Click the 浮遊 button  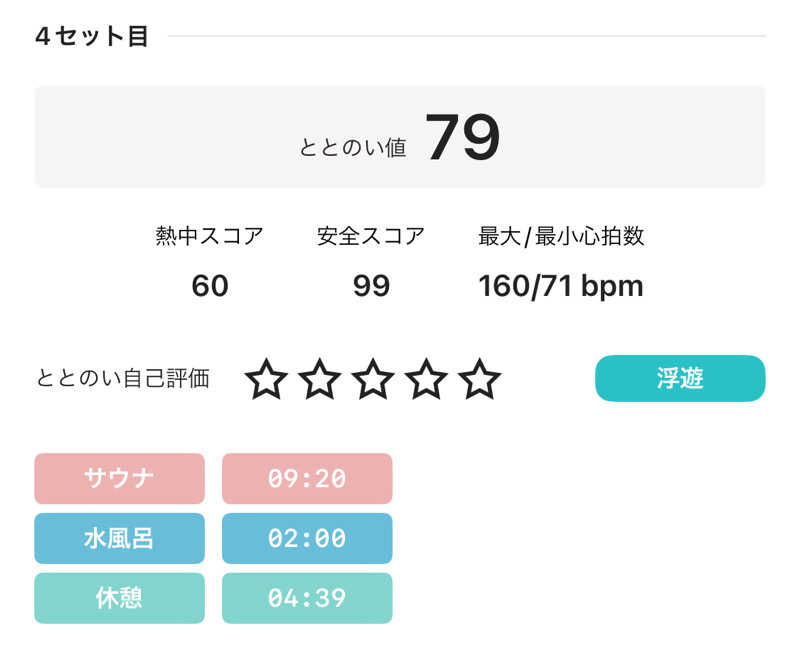(680, 378)
